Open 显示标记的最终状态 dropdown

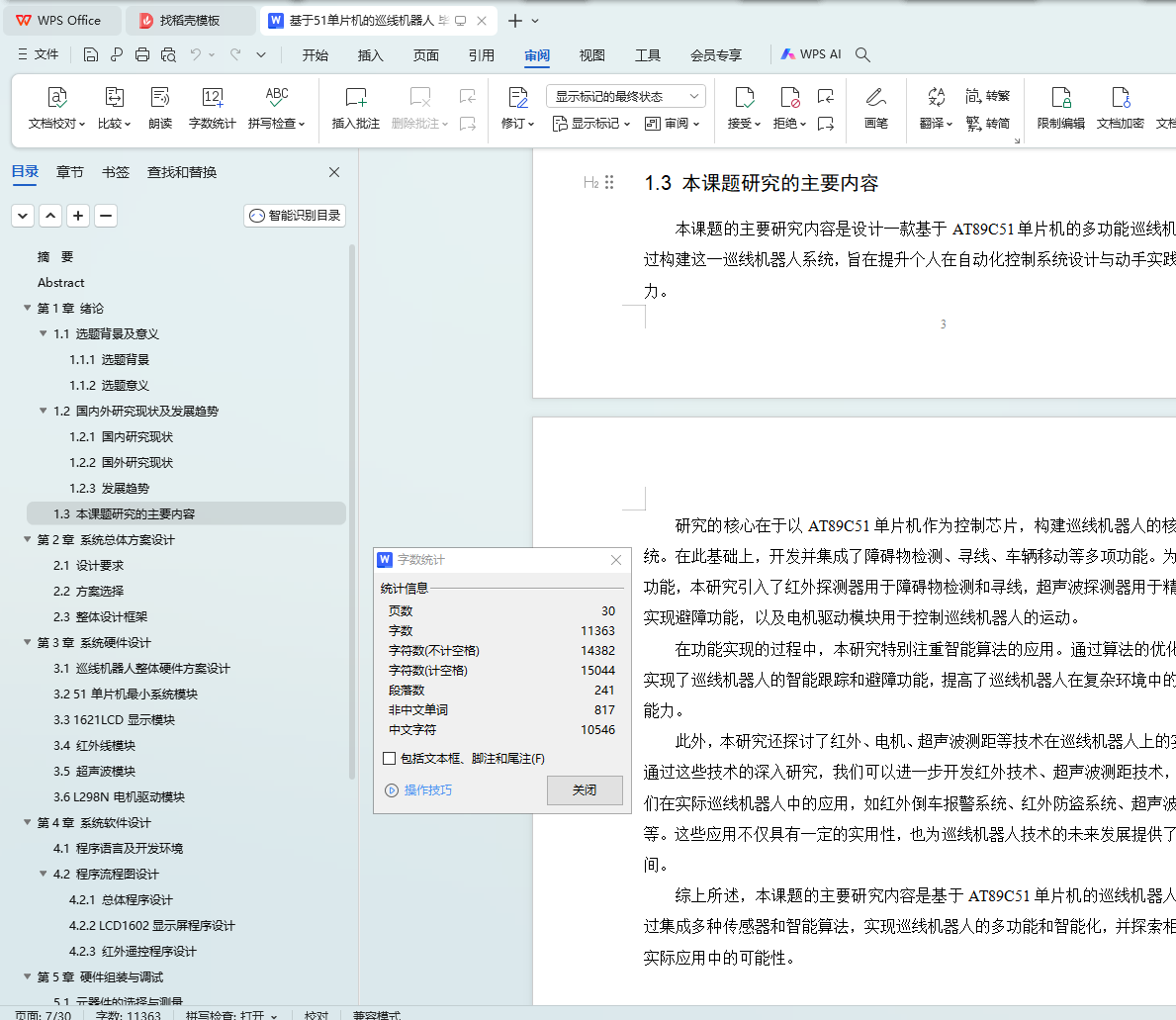tap(626, 96)
